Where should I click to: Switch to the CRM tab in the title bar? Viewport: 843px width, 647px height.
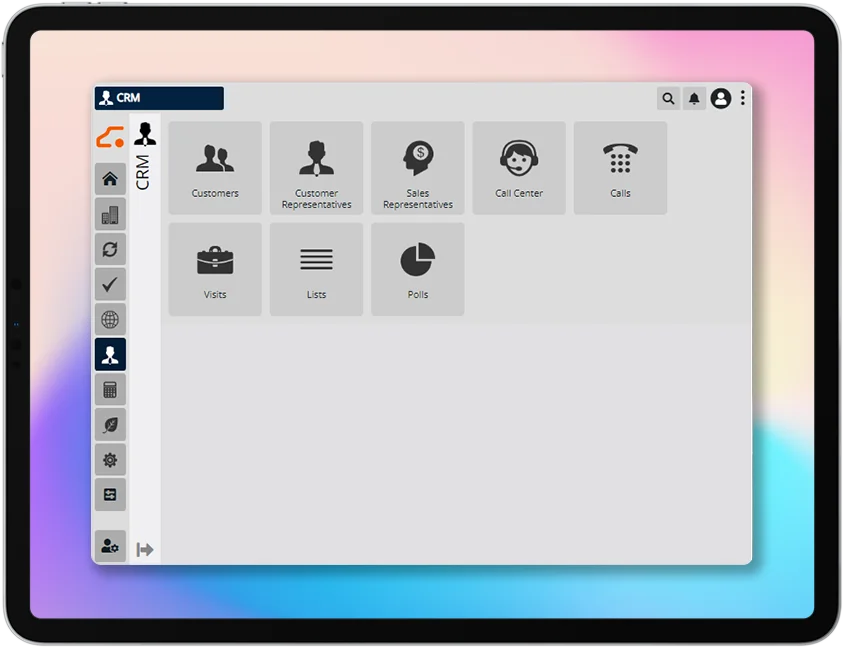point(157,98)
